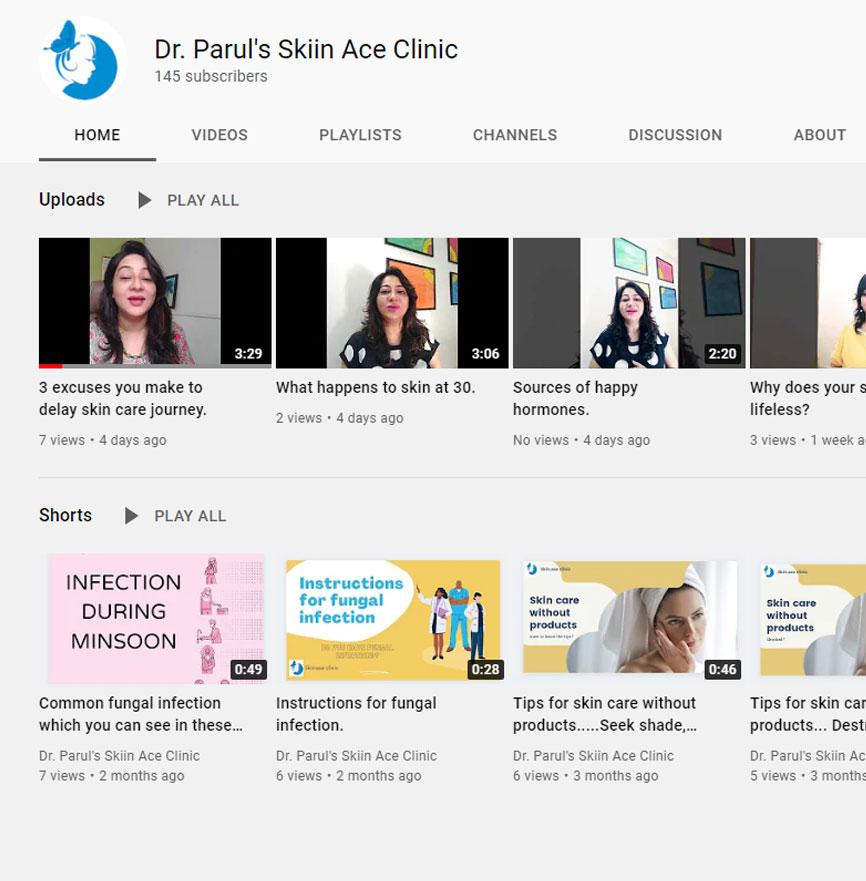Click the play icon beside Shorts
Image resolution: width=866 pixels, height=881 pixels.
coord(132,516)
